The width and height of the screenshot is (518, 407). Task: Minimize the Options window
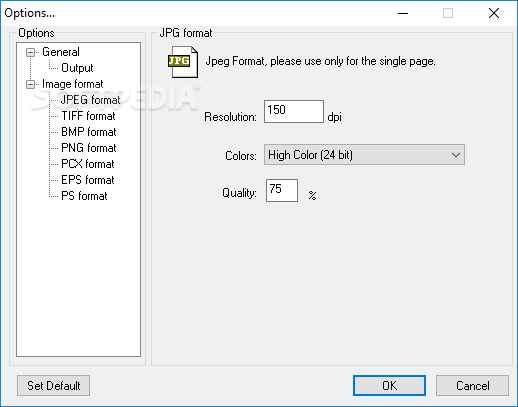coord(403,13)
